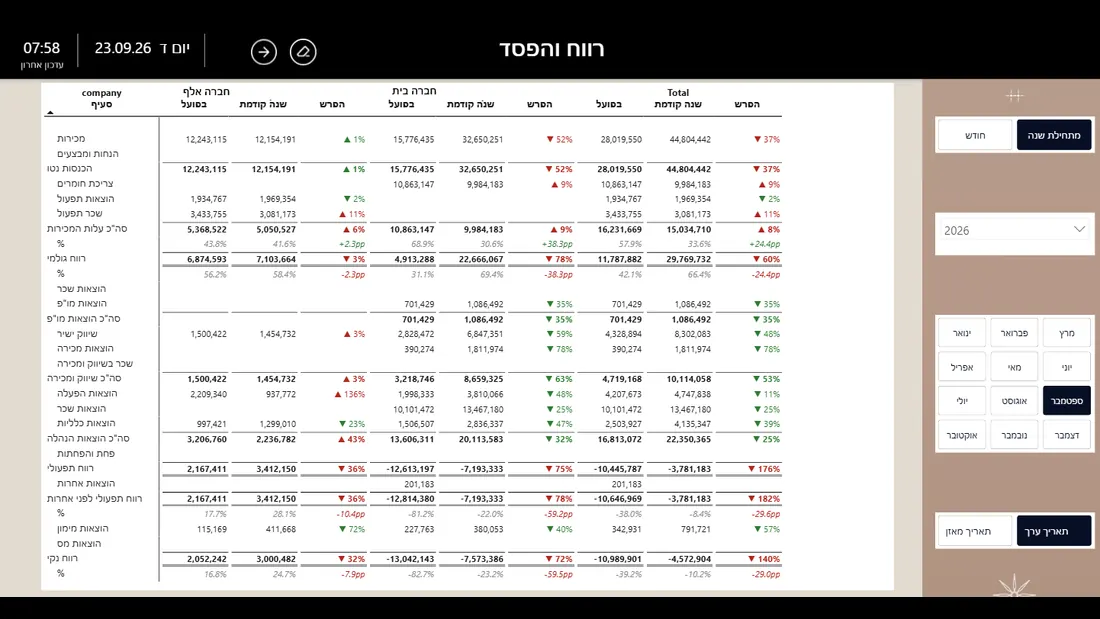Pick the יוני month button
This screenshot has width=1100, height=619.
pos(1067,367)
